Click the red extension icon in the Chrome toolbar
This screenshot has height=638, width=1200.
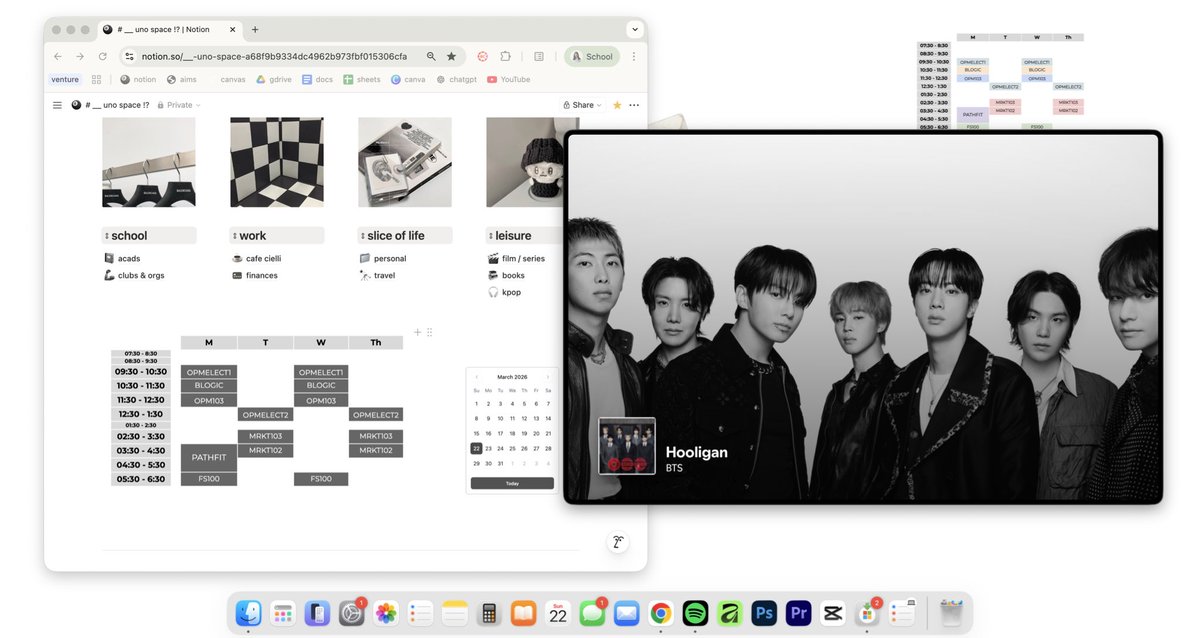(x=482, y=57)
